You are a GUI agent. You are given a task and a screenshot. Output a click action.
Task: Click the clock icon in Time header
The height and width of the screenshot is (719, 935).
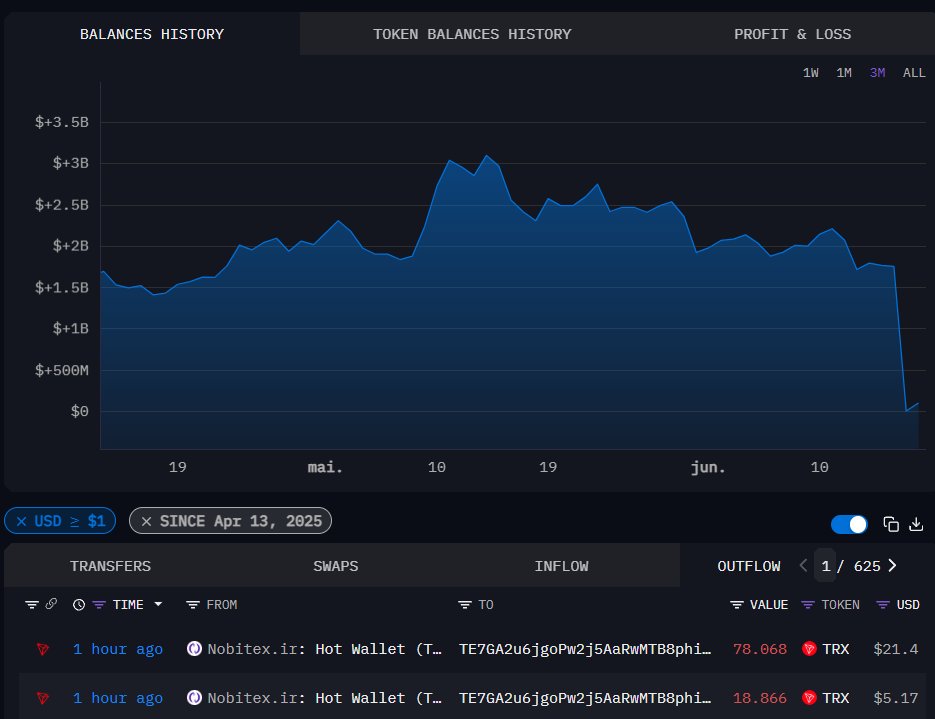pyautogui.click(x=79, y=605)
